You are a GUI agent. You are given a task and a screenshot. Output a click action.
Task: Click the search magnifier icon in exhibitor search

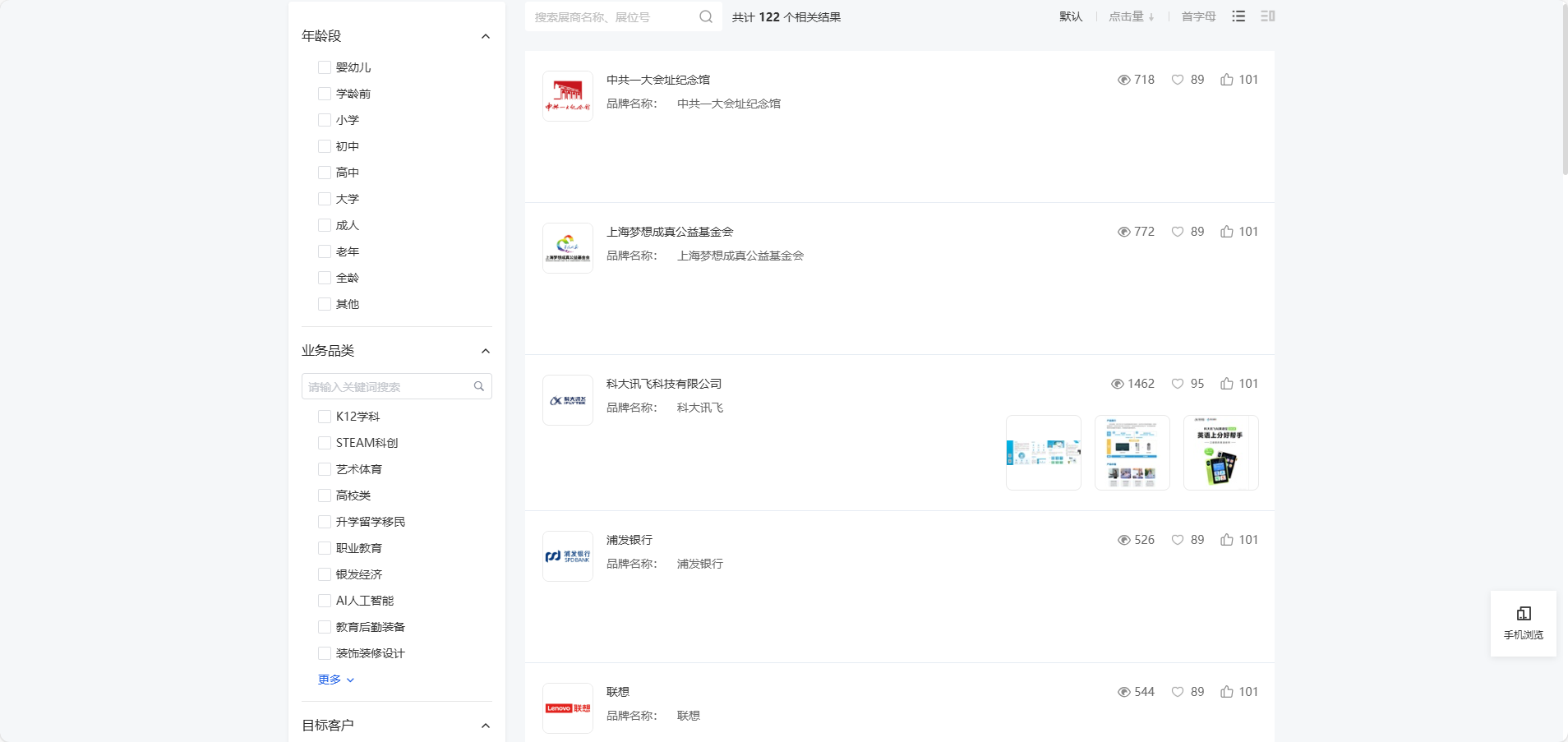(x=705, y=16)
